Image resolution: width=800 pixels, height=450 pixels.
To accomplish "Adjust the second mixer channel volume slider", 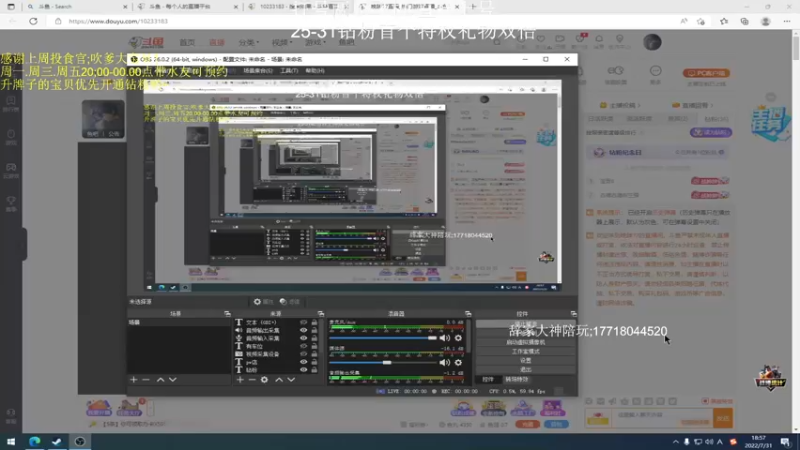I will 383,362.
